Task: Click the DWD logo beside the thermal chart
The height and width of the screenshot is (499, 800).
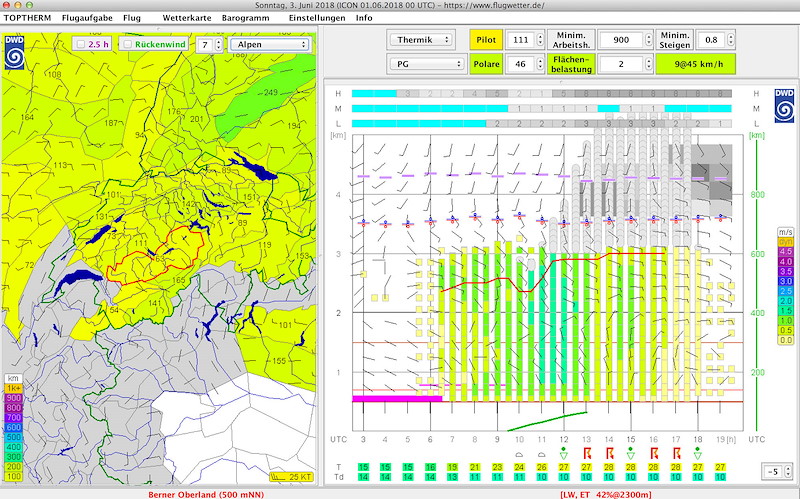Action: pos(784,106)
